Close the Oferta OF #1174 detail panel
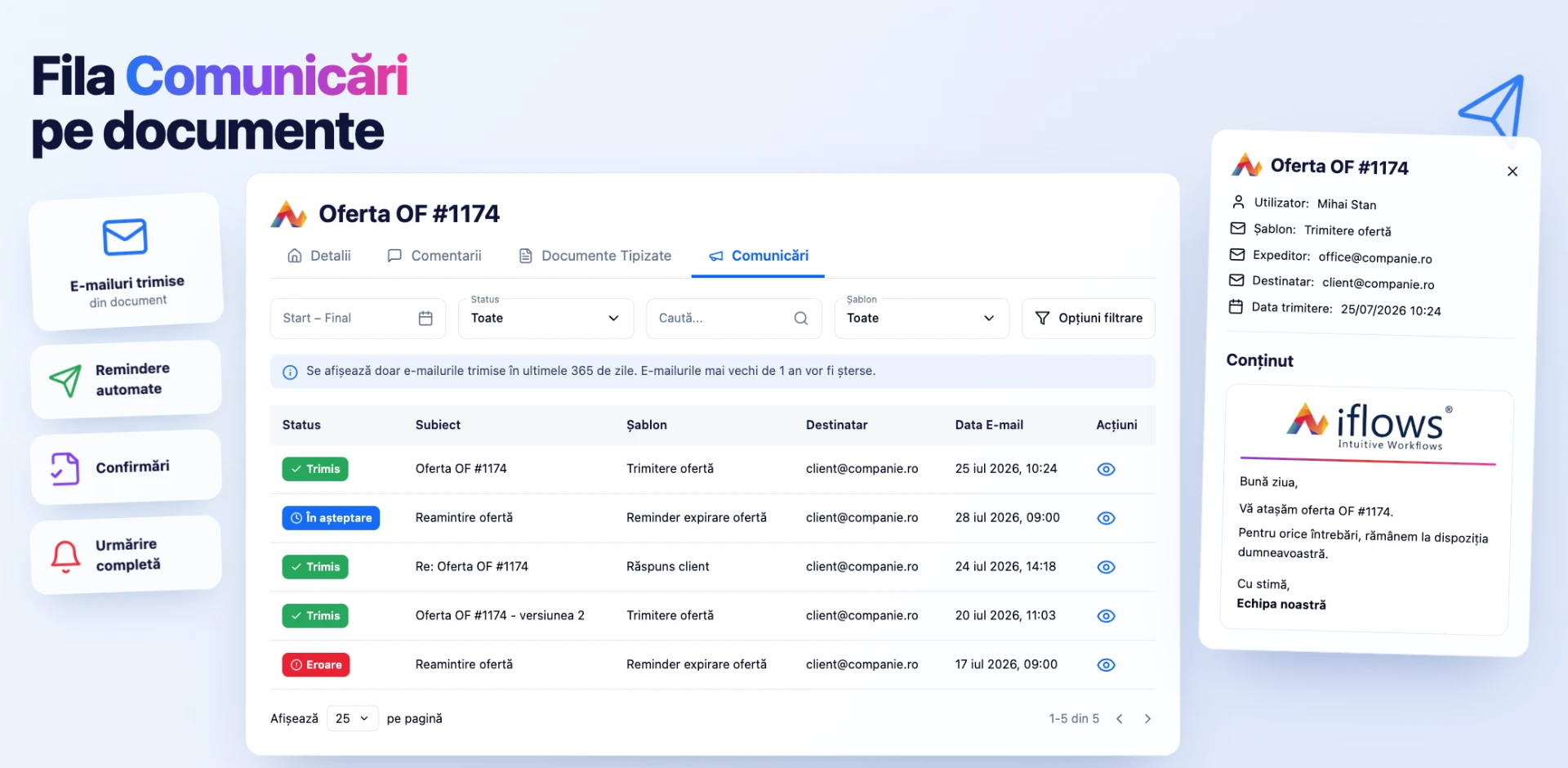Screen dimensions: 1568x768 (1512, 171)
